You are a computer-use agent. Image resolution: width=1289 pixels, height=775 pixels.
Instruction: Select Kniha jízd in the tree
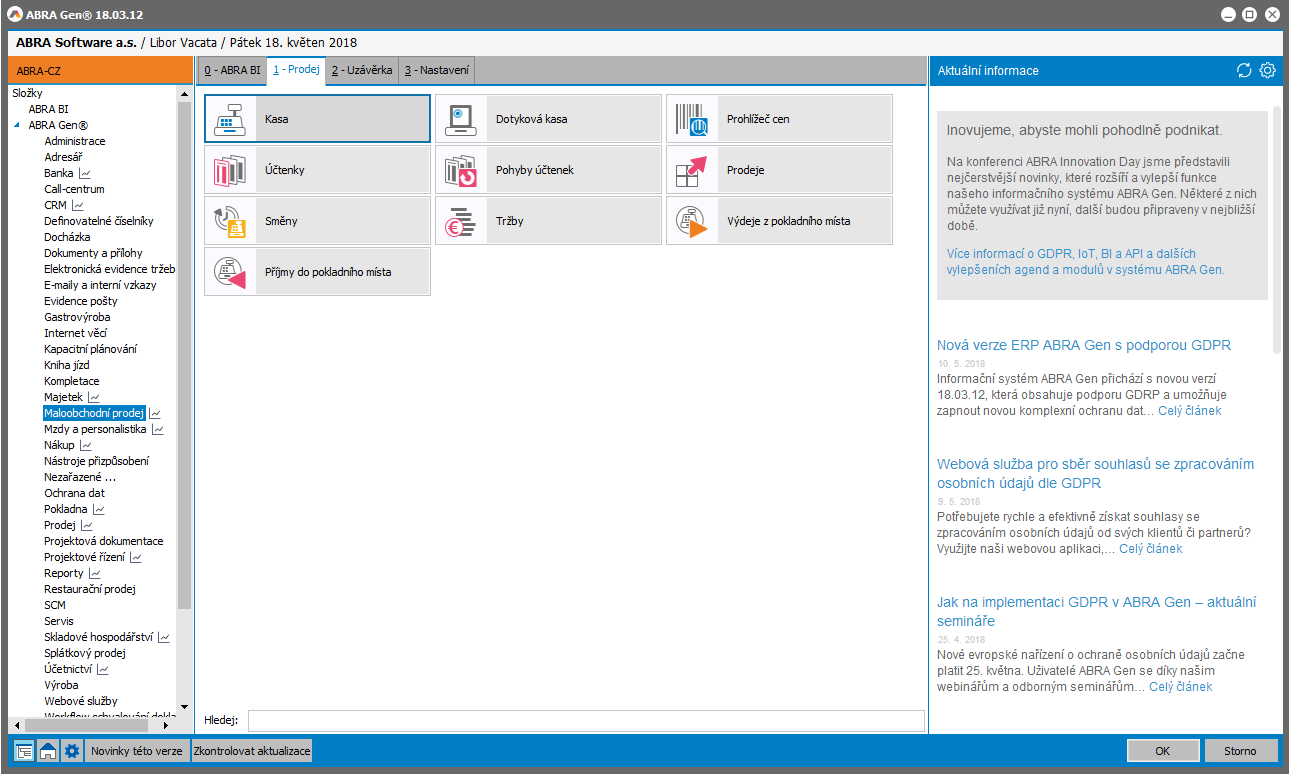[67, 365]
